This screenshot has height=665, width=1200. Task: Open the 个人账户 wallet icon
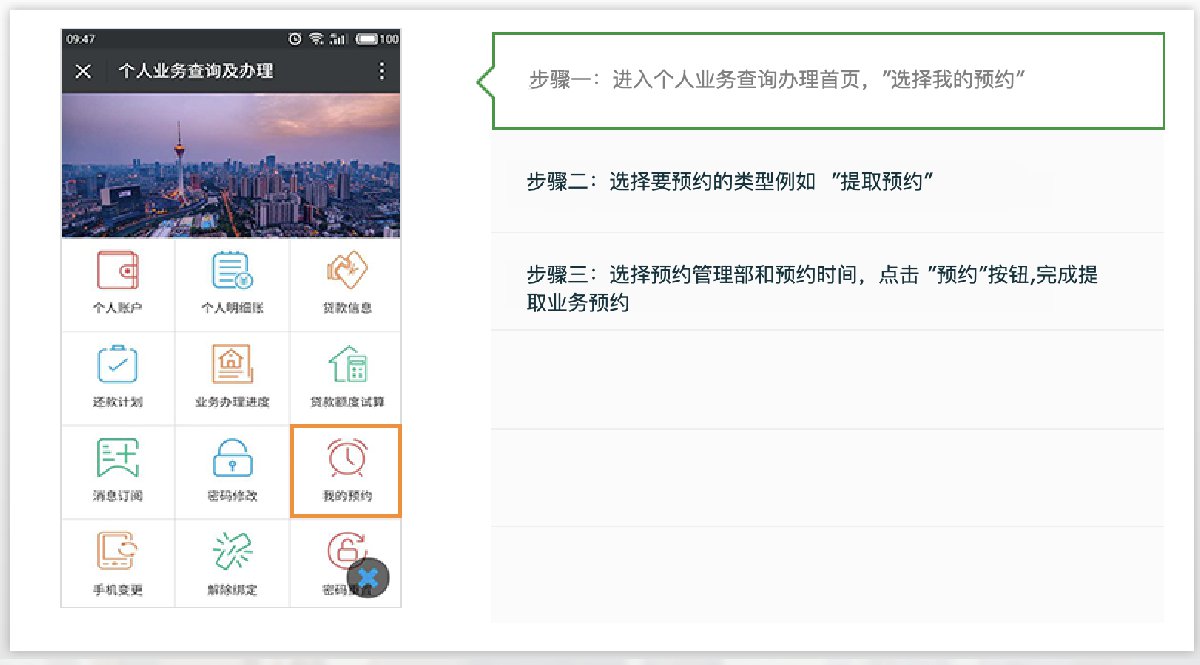(118, 272)
